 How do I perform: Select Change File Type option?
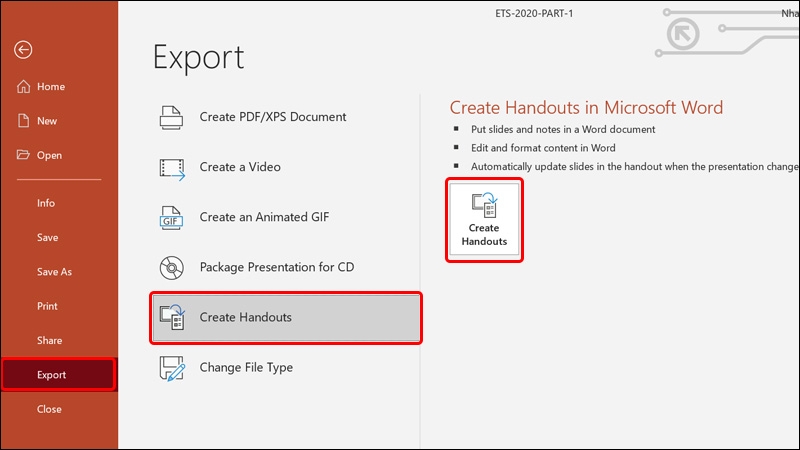(246, 367)
